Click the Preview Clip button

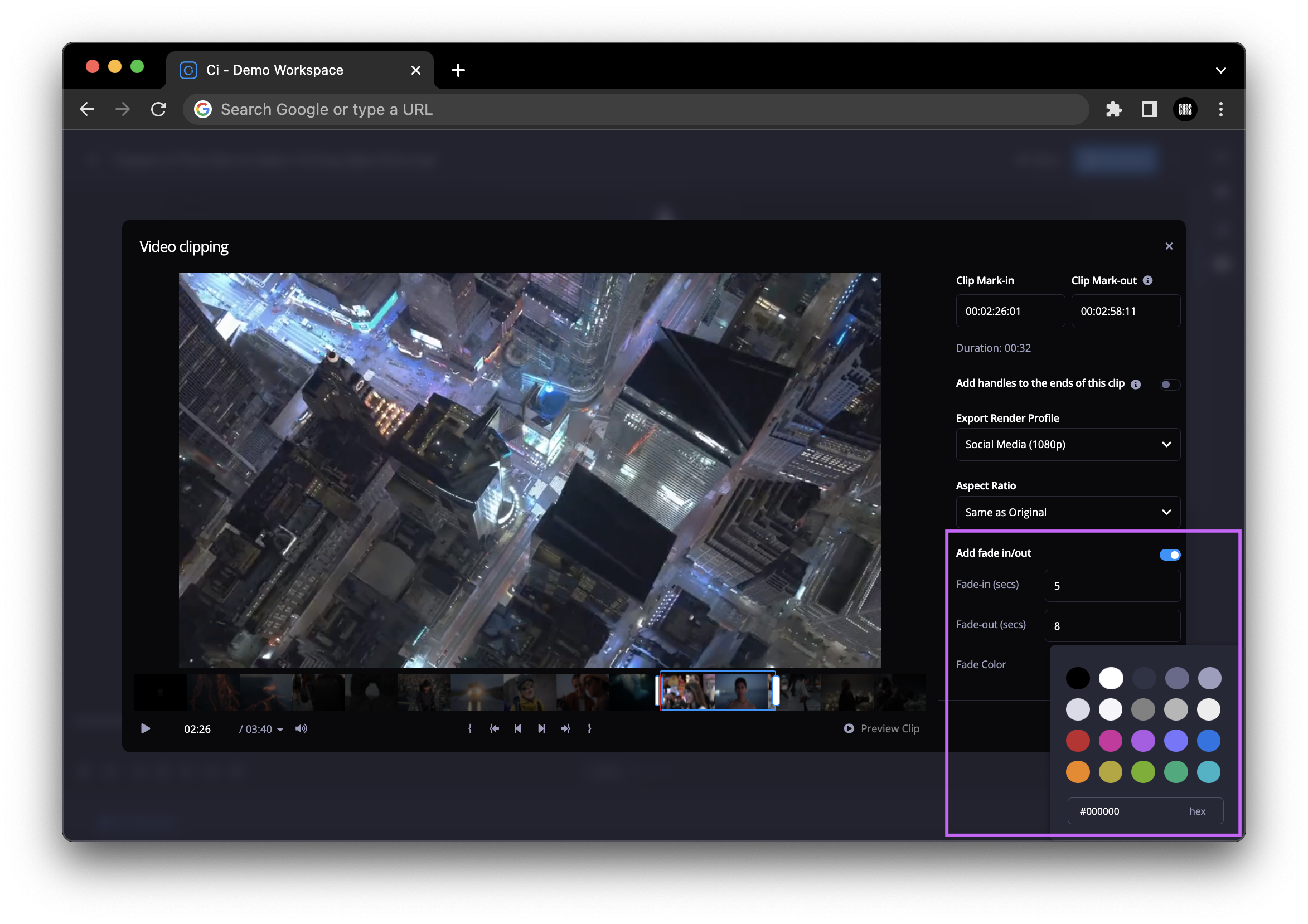[881, 729]
